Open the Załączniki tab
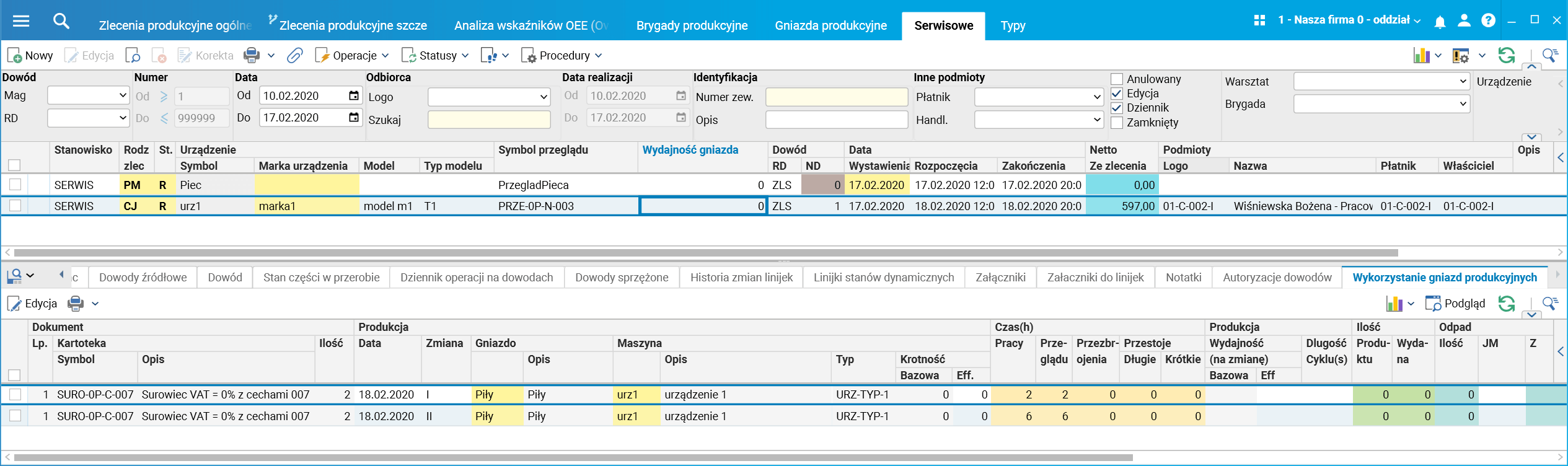The image size is (1568, 466). 1000,278
